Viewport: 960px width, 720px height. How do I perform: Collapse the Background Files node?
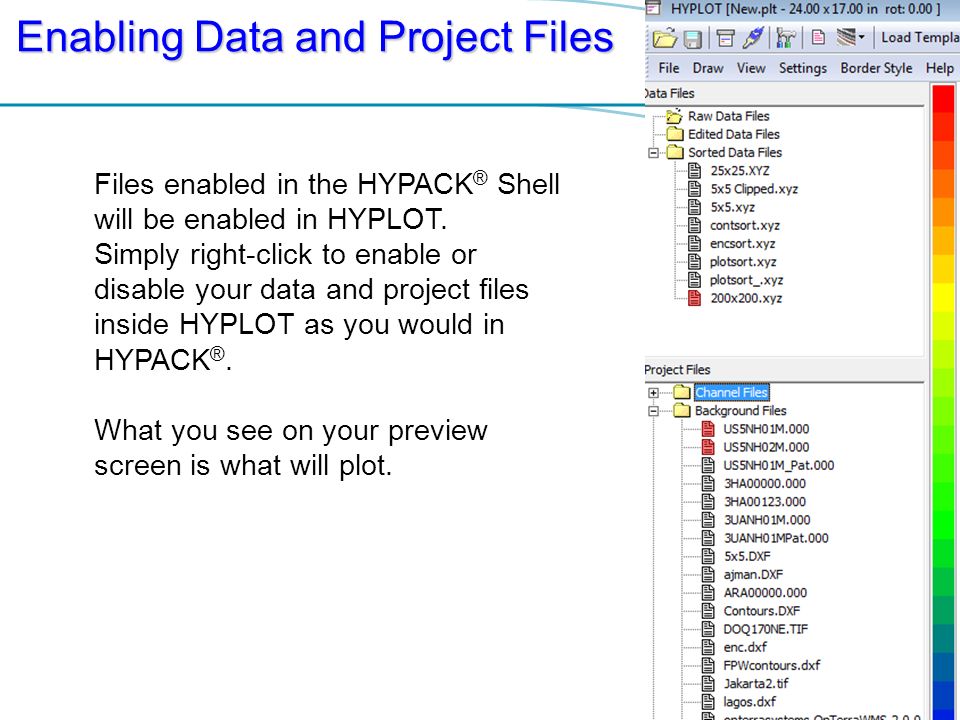[653, 411]
